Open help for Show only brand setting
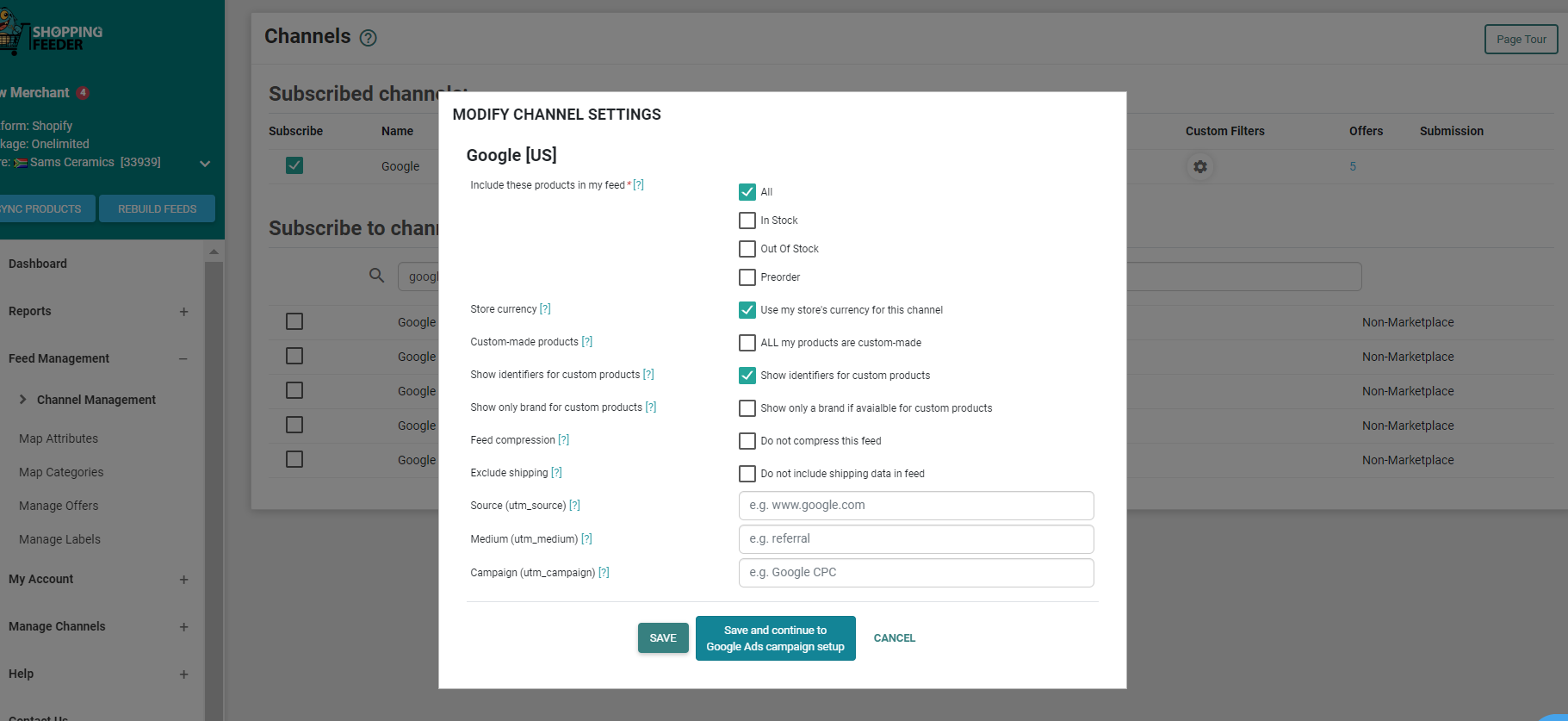This screenshot has width=1568, height=721. point(651,407)
